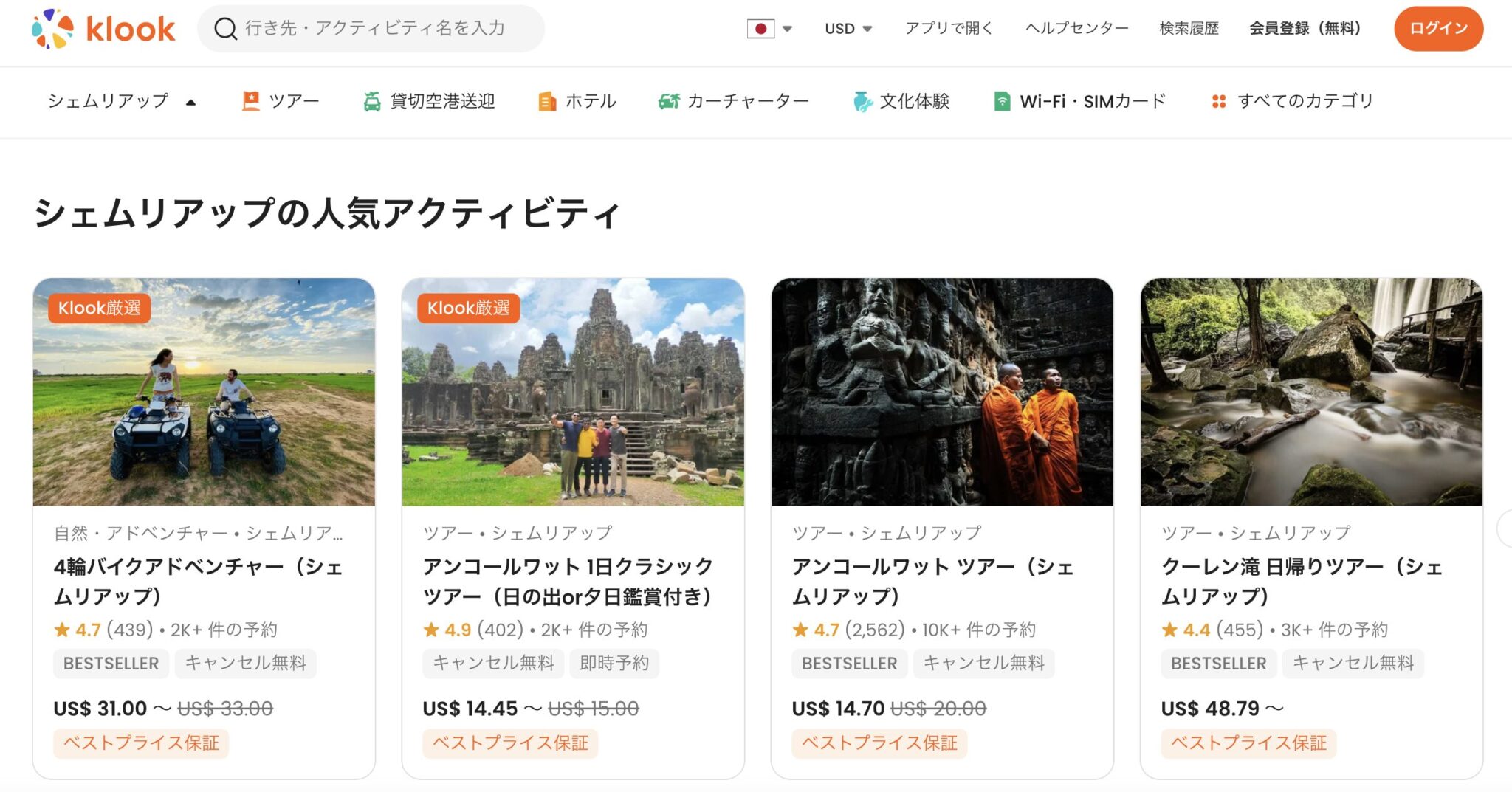
Task: Open ヘルプセンター menu item
Action: pos(1076,28)
